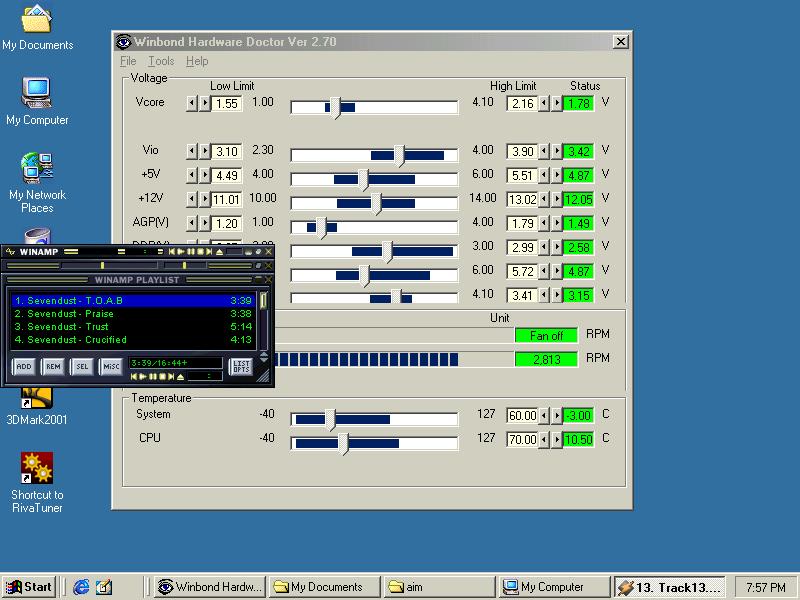Click Previous track in Winamp title bar

pos(172,252)
